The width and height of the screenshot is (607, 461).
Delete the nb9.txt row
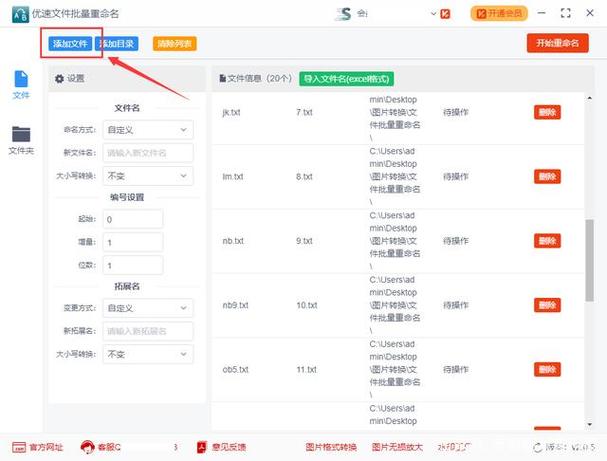pyautogui.click(x=547, y=305)
